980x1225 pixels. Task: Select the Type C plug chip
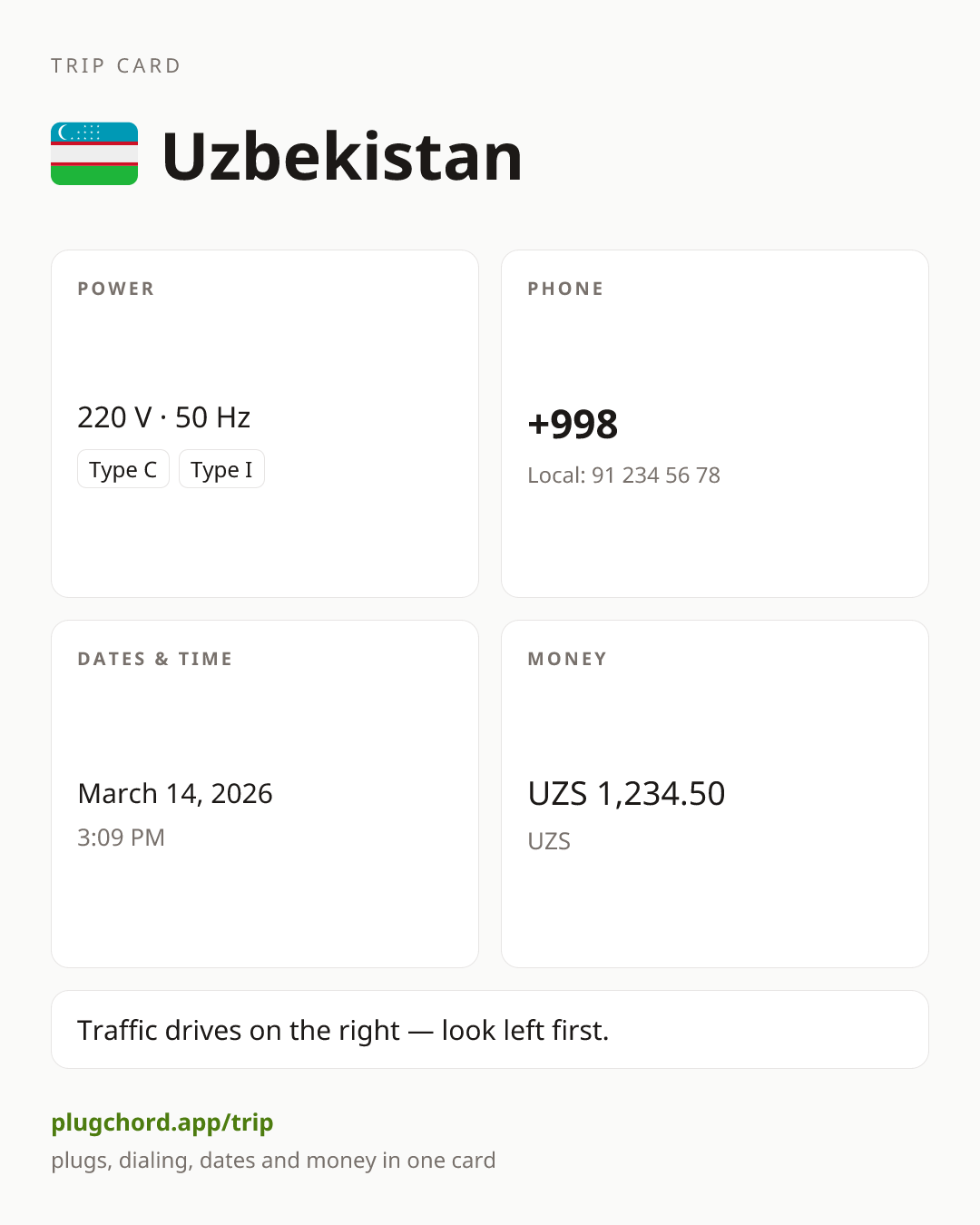[x=123, y=469]
